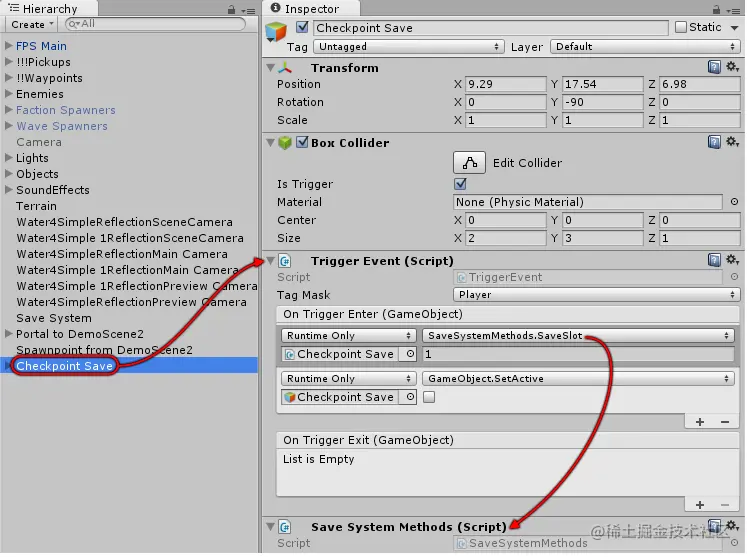The width and height of the screenshot is (747, 557).
Task: Select Terrain object in the hierarchy
Action: click(x=37, y=206)
